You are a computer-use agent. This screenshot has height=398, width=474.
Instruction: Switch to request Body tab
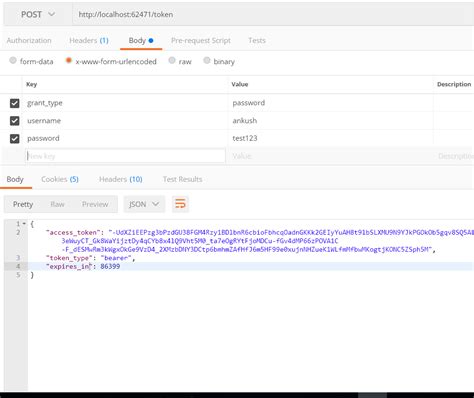pos(141,40)
